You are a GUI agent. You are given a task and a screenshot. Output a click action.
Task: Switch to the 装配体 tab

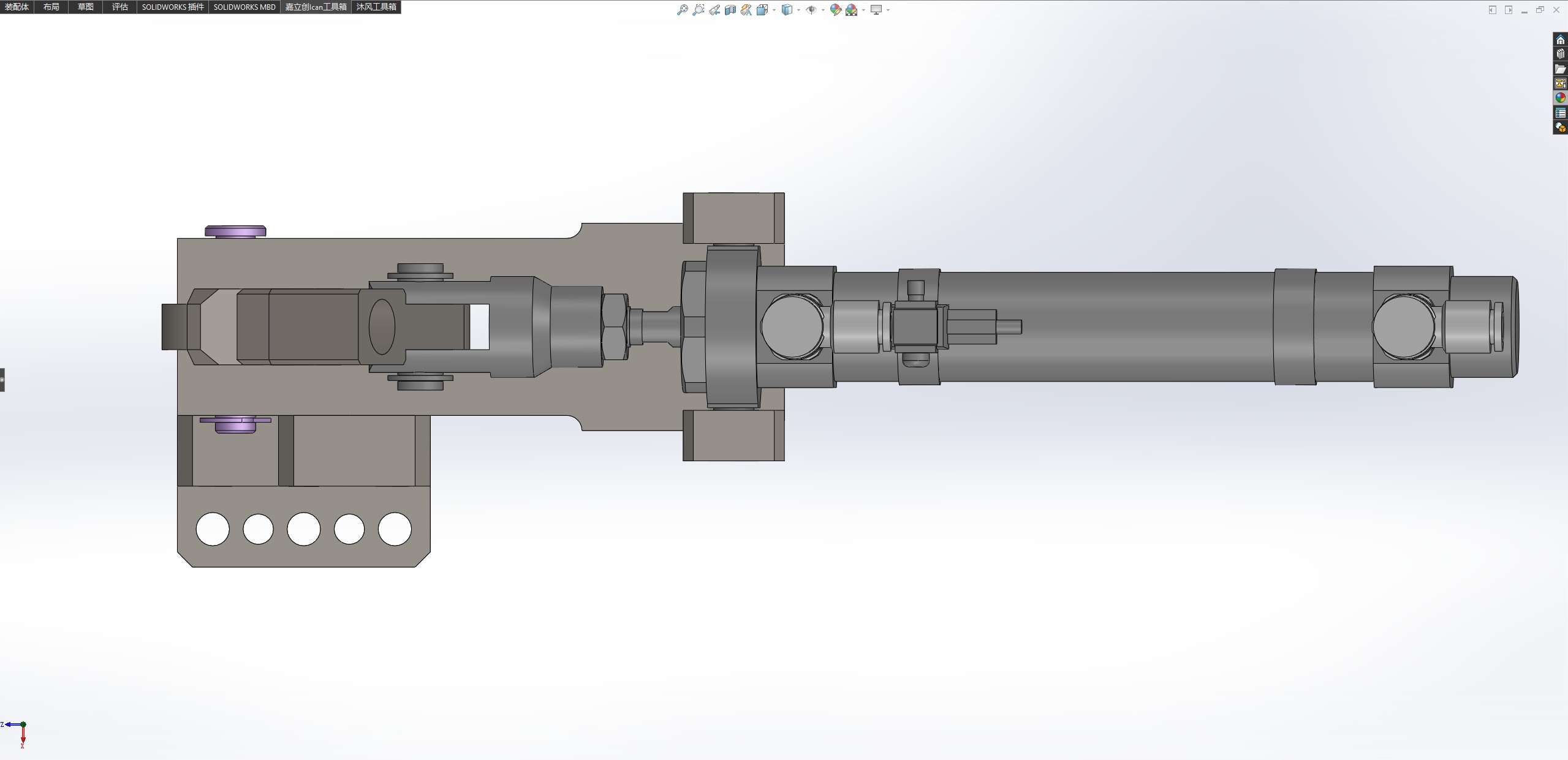tap(17, 7)
